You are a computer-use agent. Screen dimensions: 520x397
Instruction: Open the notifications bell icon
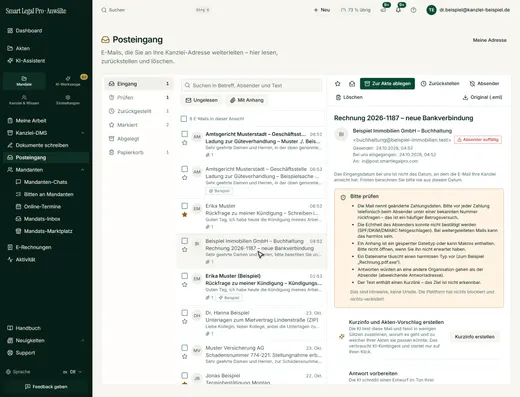pos(398,10)
